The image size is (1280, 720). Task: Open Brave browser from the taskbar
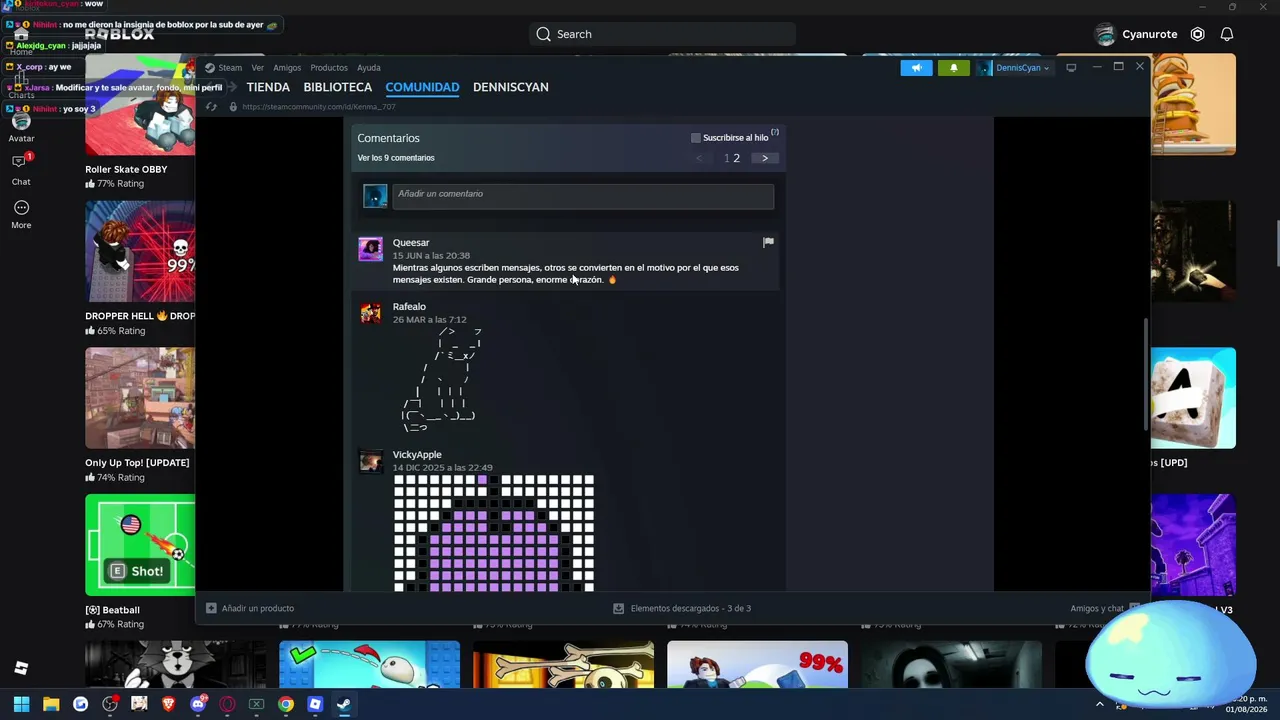(x=168, y=704)
